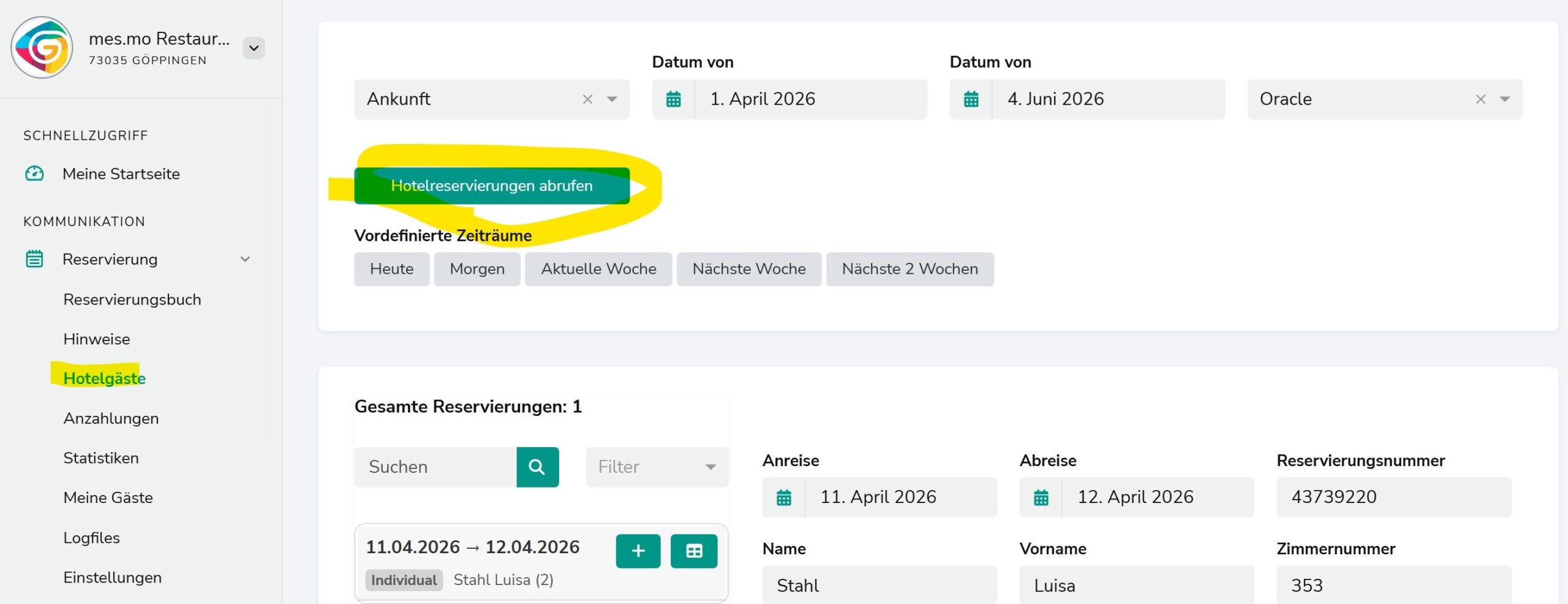Click the mes.mo restaurant logo
The height and width of the screenshot is (604, 1568).
[x=42, y=48]
